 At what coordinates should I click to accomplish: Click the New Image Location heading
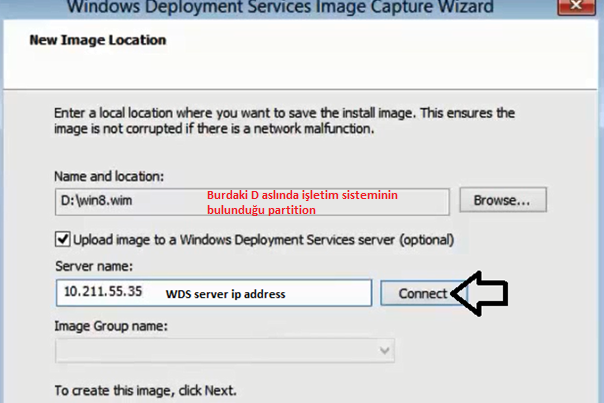(98, 40)
